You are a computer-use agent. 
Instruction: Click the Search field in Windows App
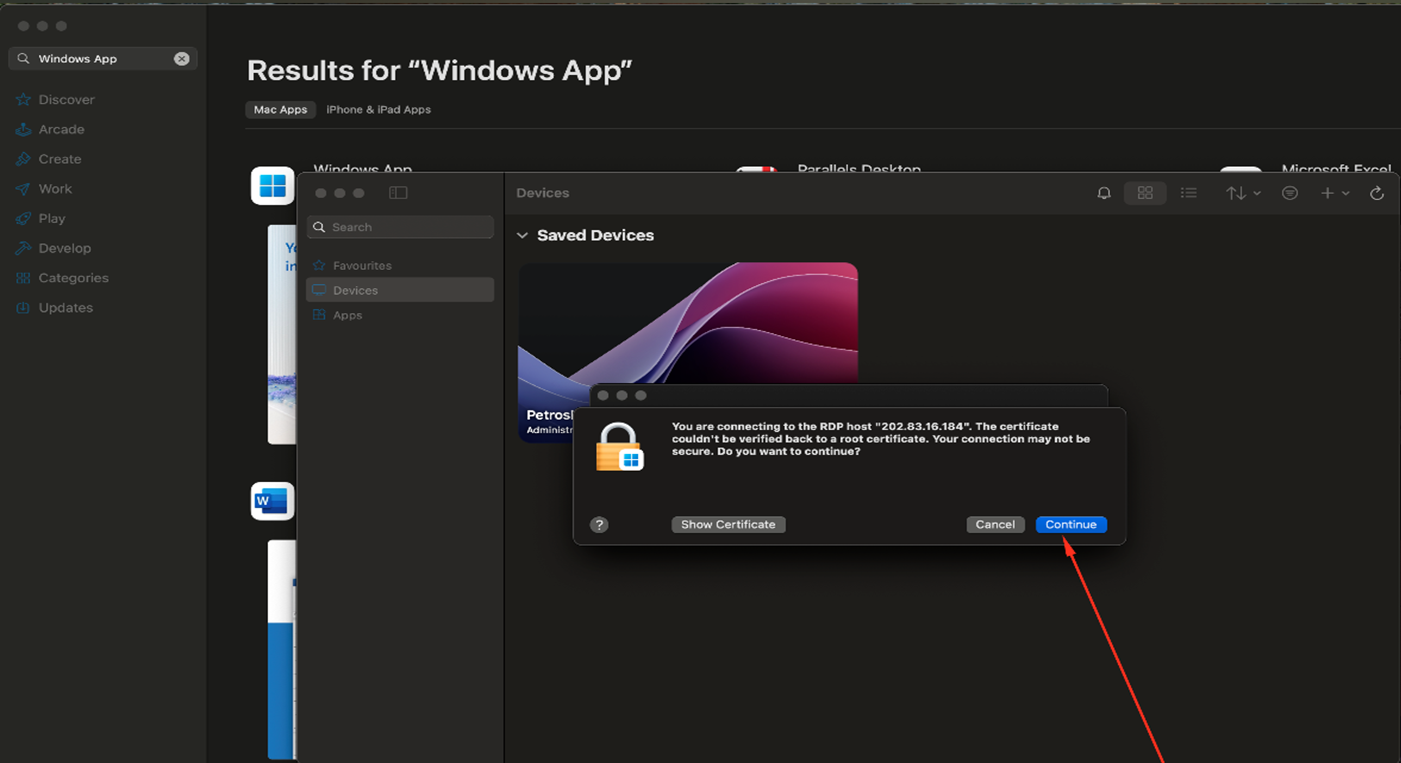click(400, 227)
